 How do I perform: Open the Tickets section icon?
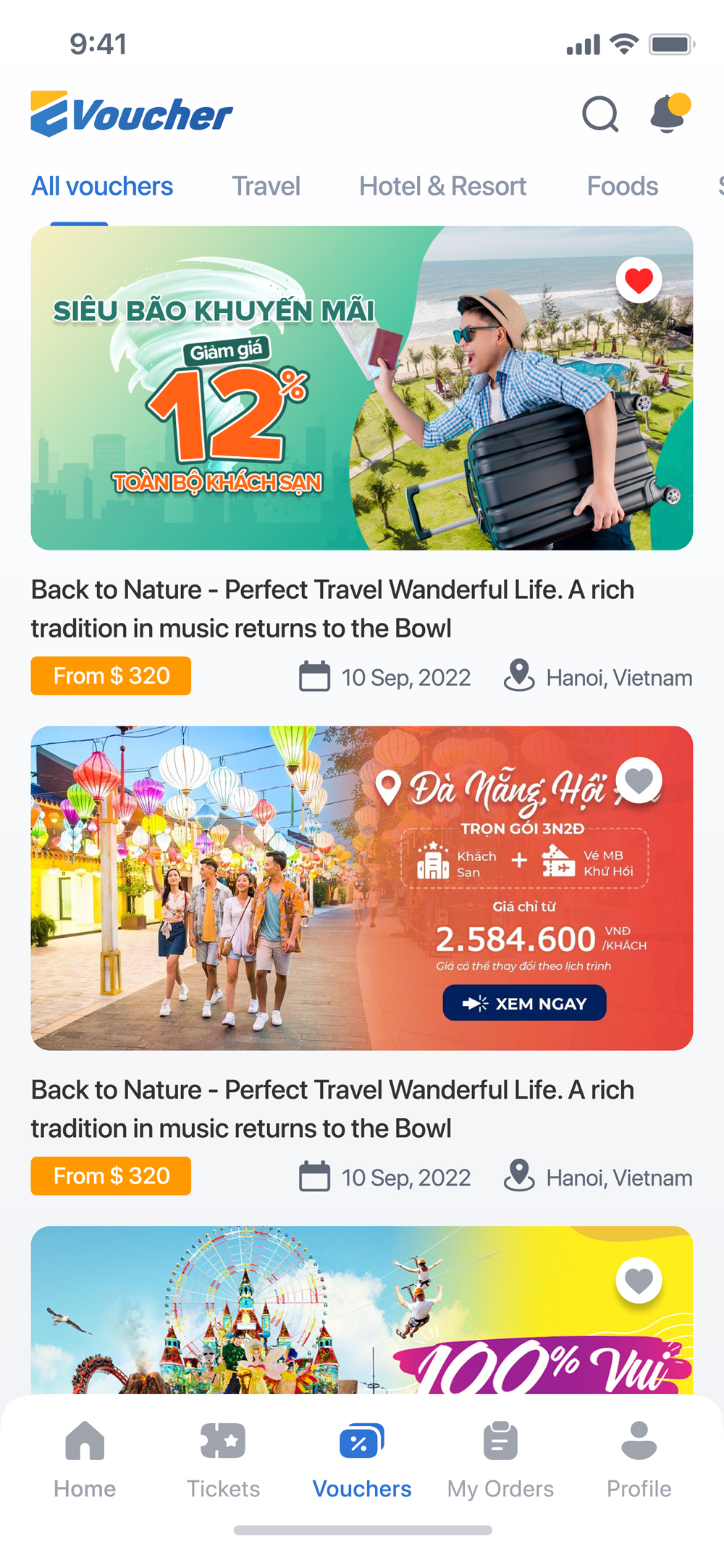223,1441
